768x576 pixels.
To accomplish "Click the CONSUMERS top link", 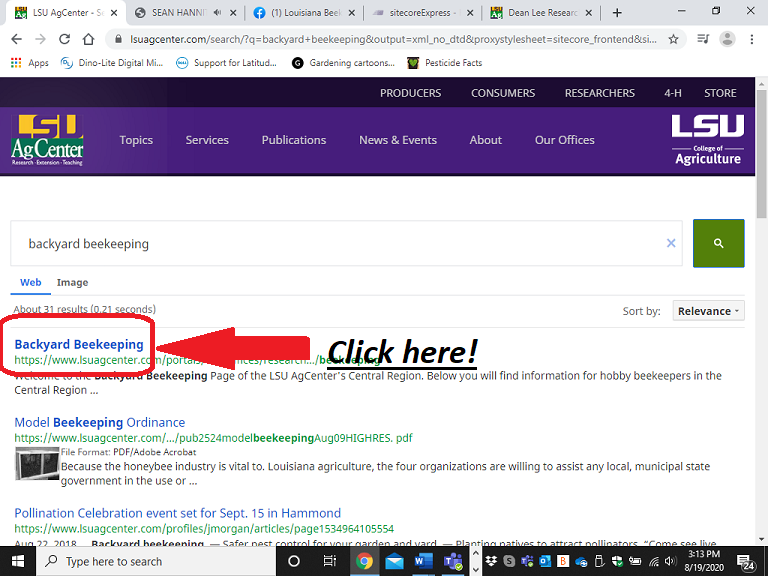I will 503,93.
